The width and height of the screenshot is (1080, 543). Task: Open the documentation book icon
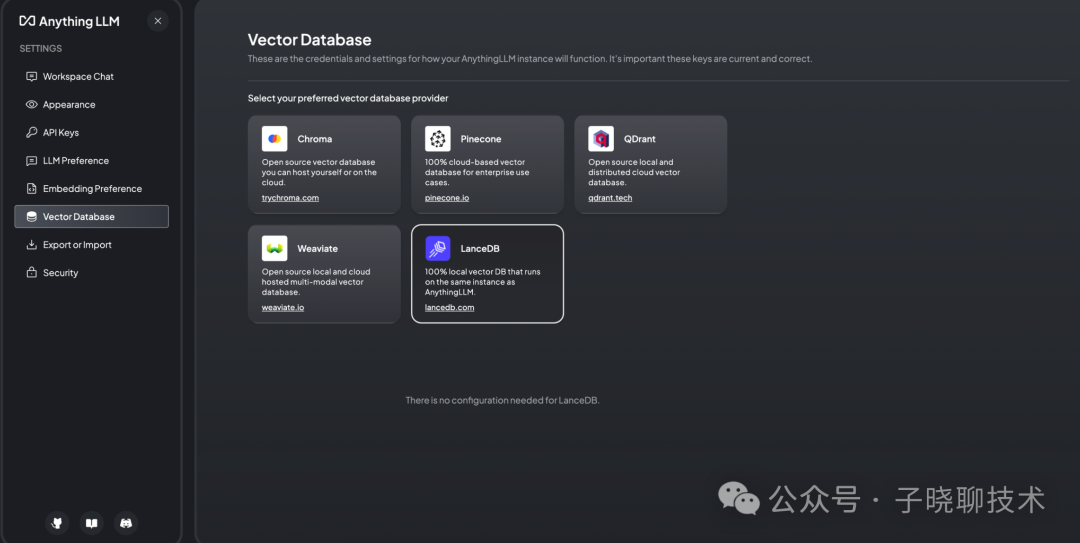click(92, 523)
